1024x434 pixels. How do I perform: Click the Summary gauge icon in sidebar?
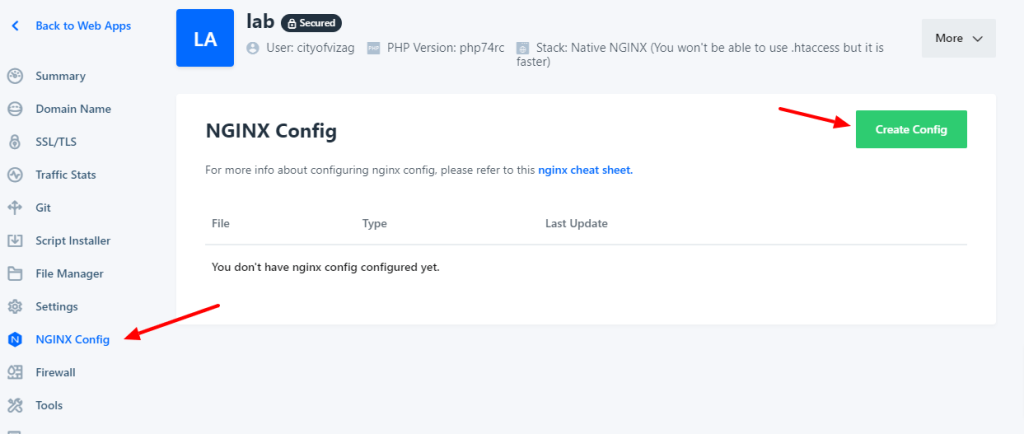[x=15, y=76]
